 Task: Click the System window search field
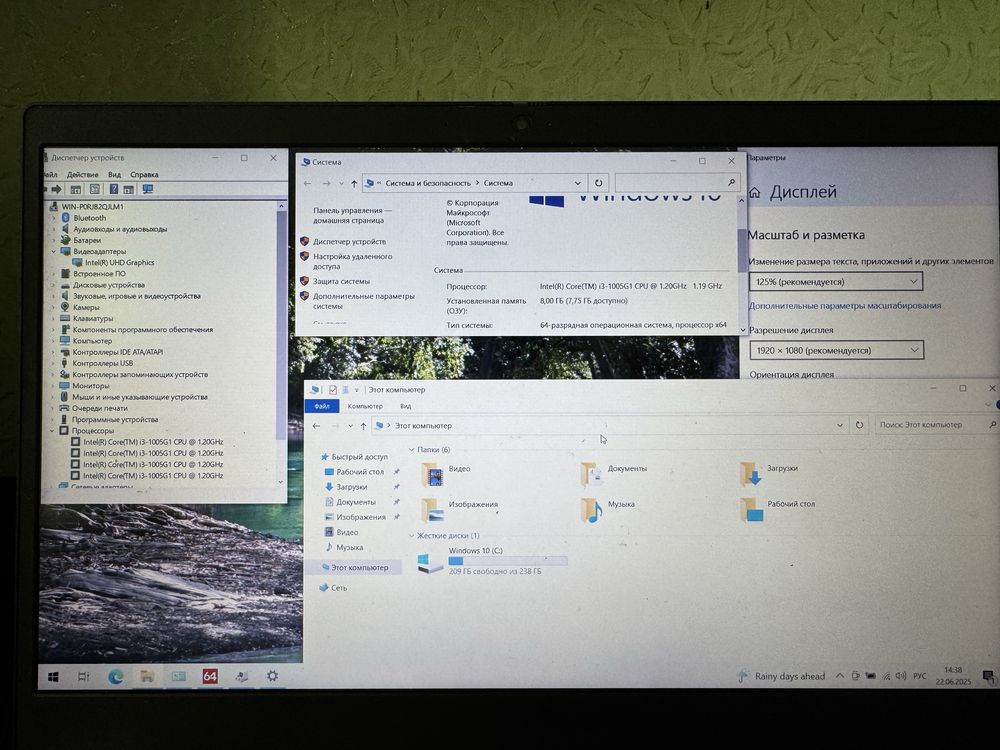(677, 183)
